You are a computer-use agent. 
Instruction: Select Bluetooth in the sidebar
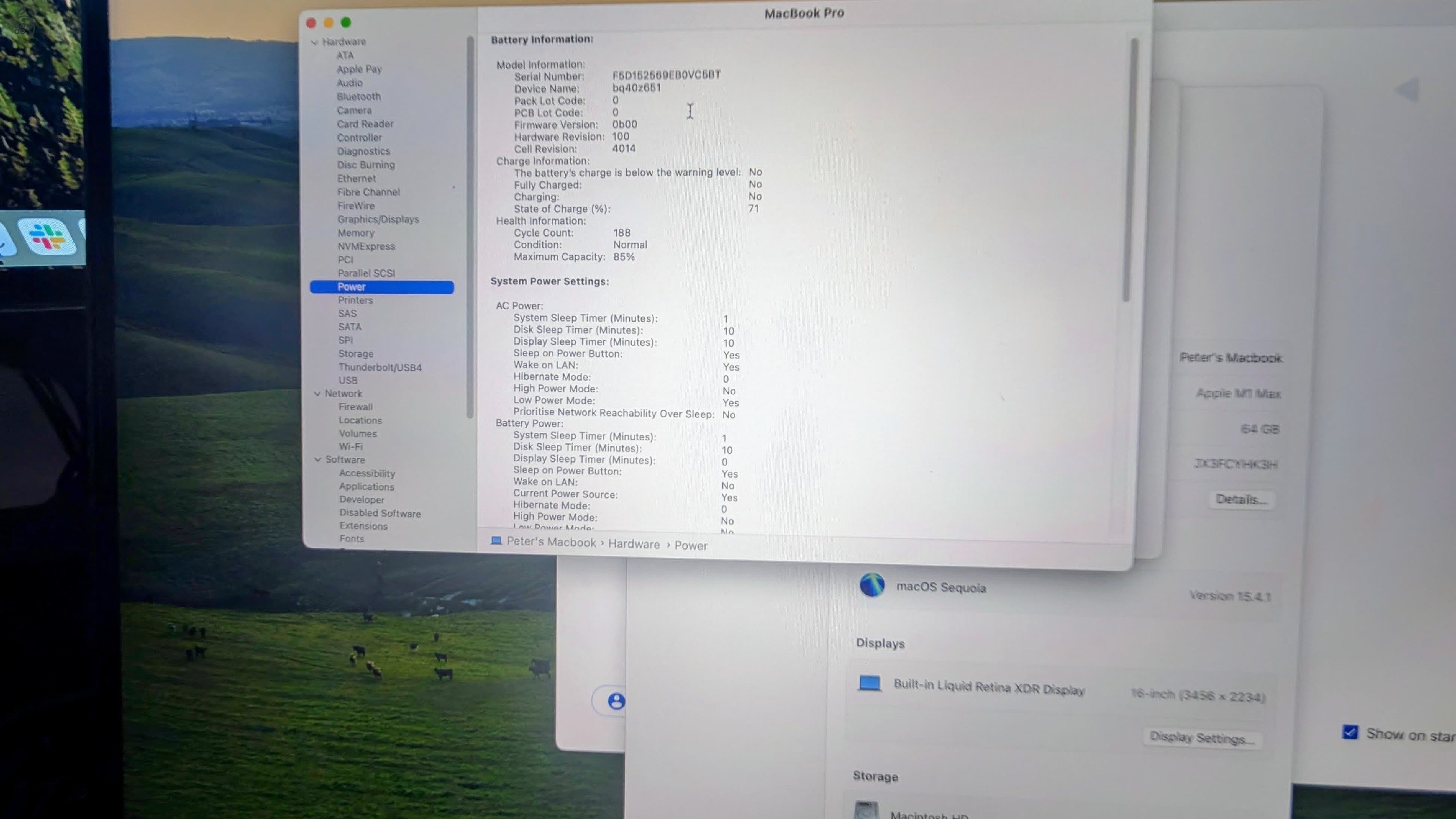[358, 97]
